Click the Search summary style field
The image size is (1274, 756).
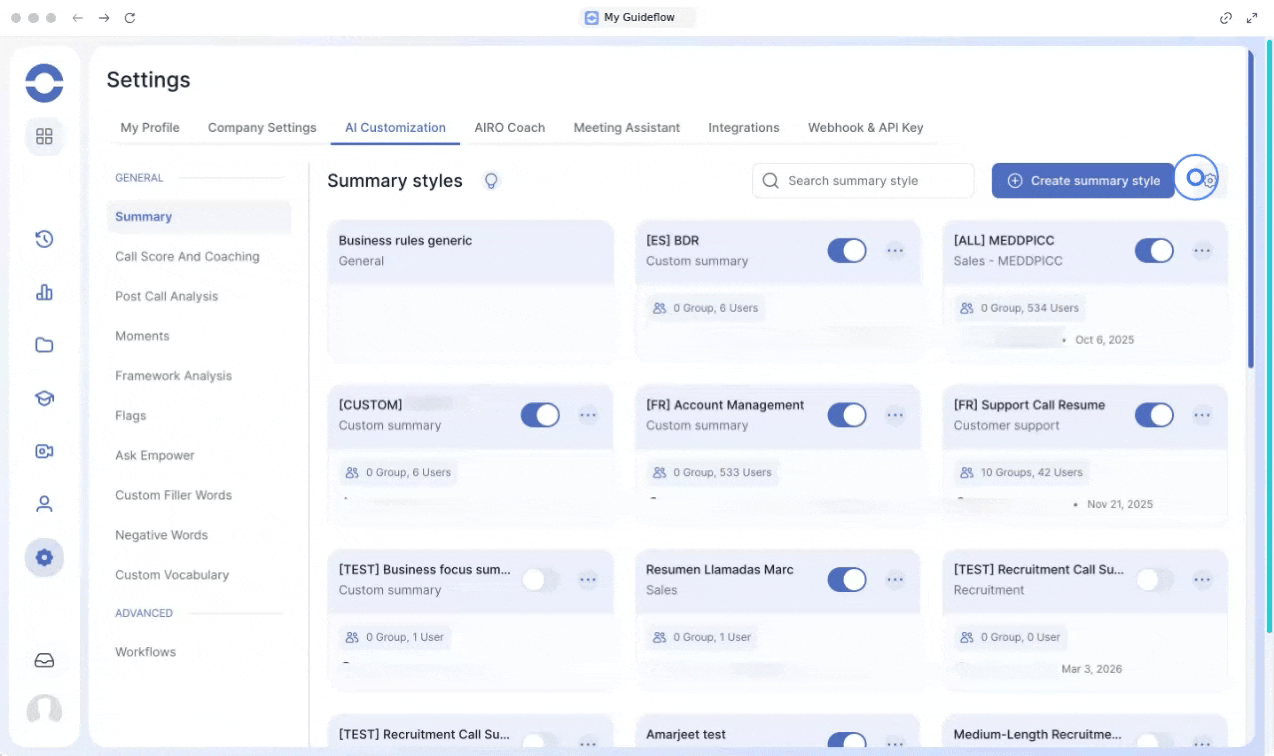863,181
